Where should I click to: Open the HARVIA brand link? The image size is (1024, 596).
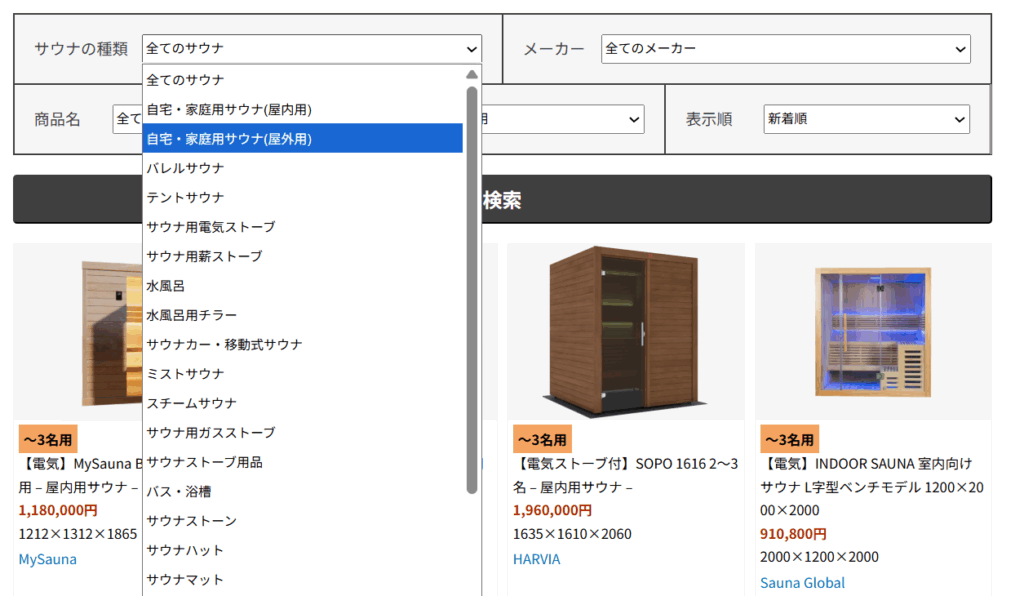point(537,559)
